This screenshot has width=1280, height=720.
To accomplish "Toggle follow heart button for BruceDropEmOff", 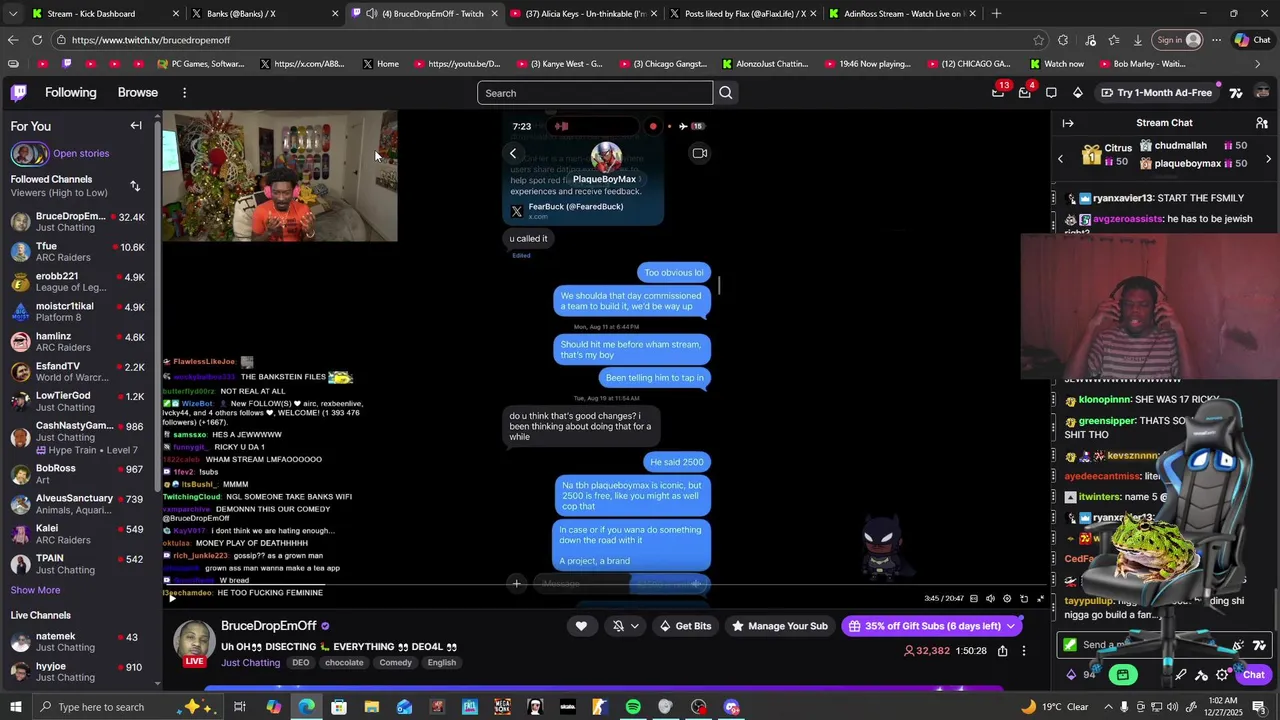I will tap(581, 626).
